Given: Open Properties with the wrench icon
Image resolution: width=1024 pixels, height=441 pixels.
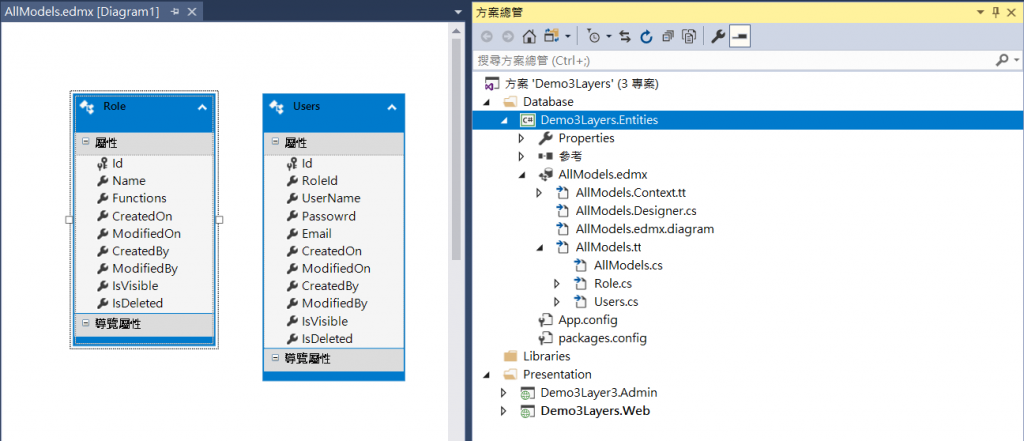Looking at the screenshot, I should [x=717, y=37].
